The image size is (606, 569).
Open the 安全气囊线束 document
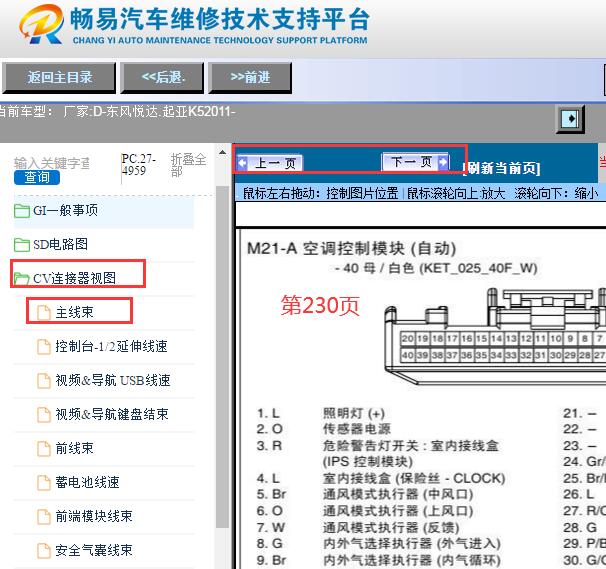point(94,550)
